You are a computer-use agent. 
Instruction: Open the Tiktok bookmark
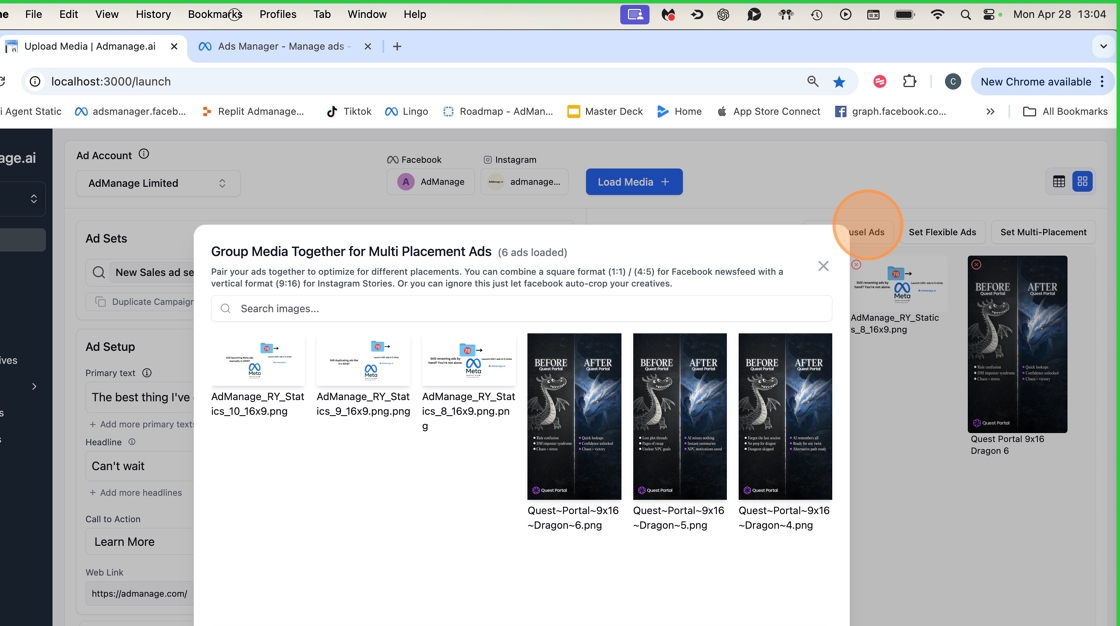click(x=349, y=111)
